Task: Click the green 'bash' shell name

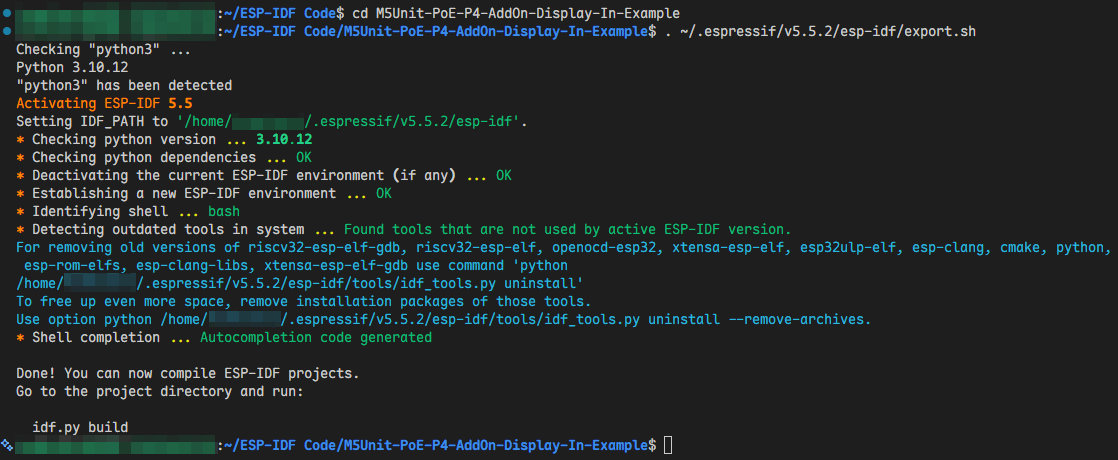Action: 224,212
